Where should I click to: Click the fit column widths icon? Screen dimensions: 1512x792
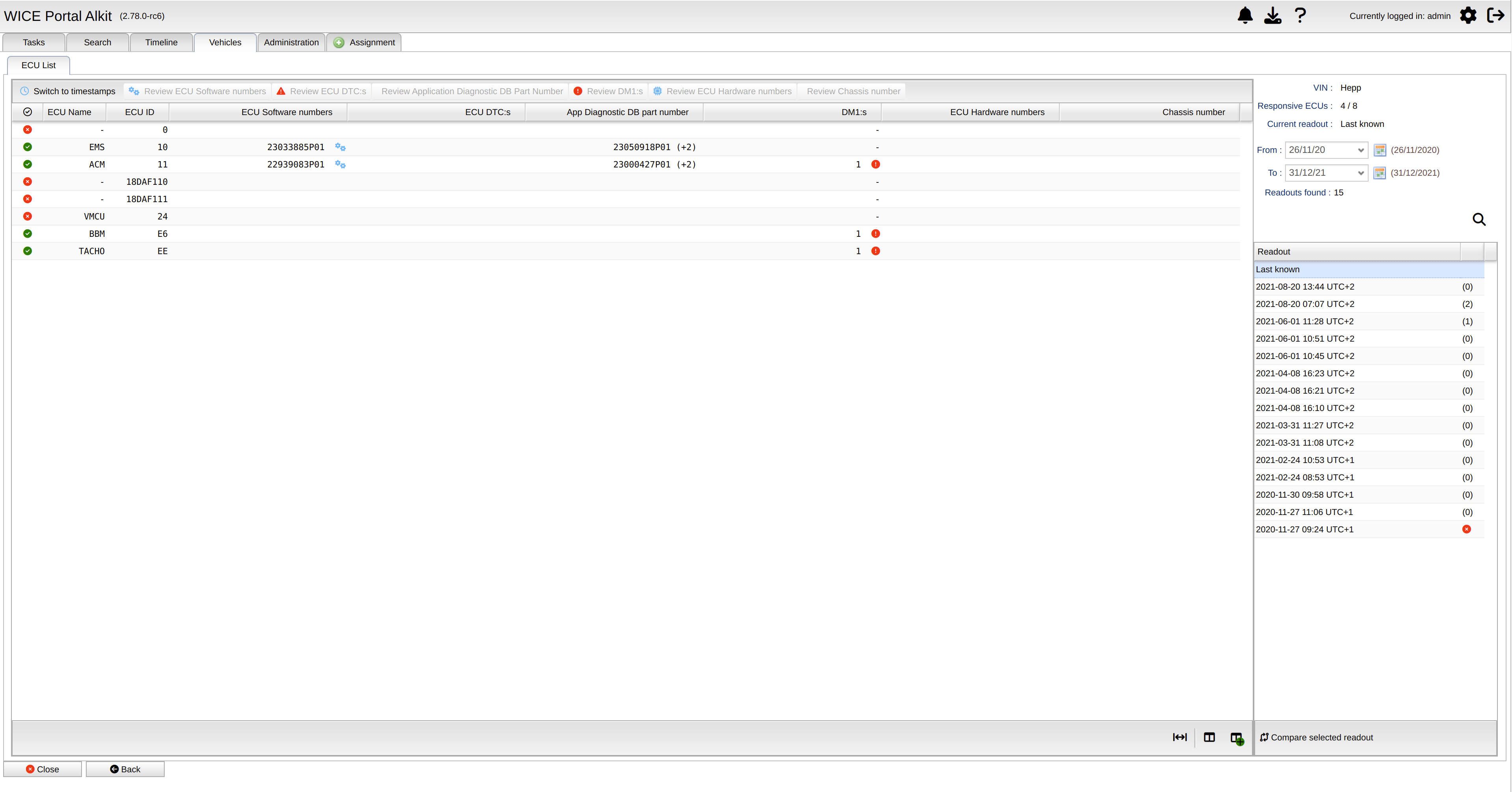point(1179,737)
